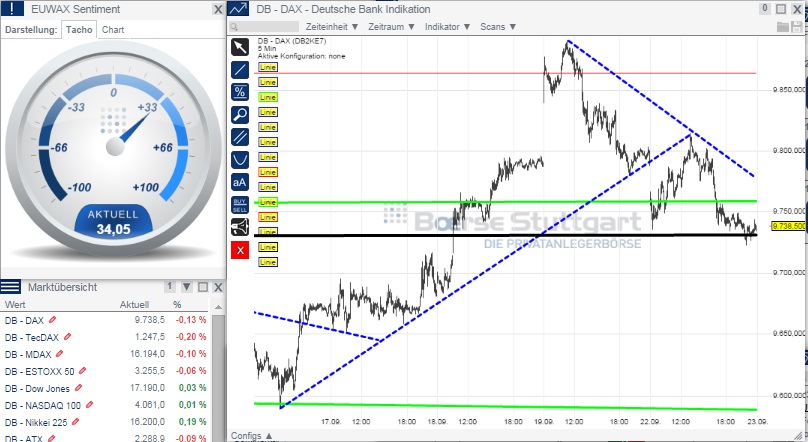Expand the Configs panel arrow

[269, 436]
